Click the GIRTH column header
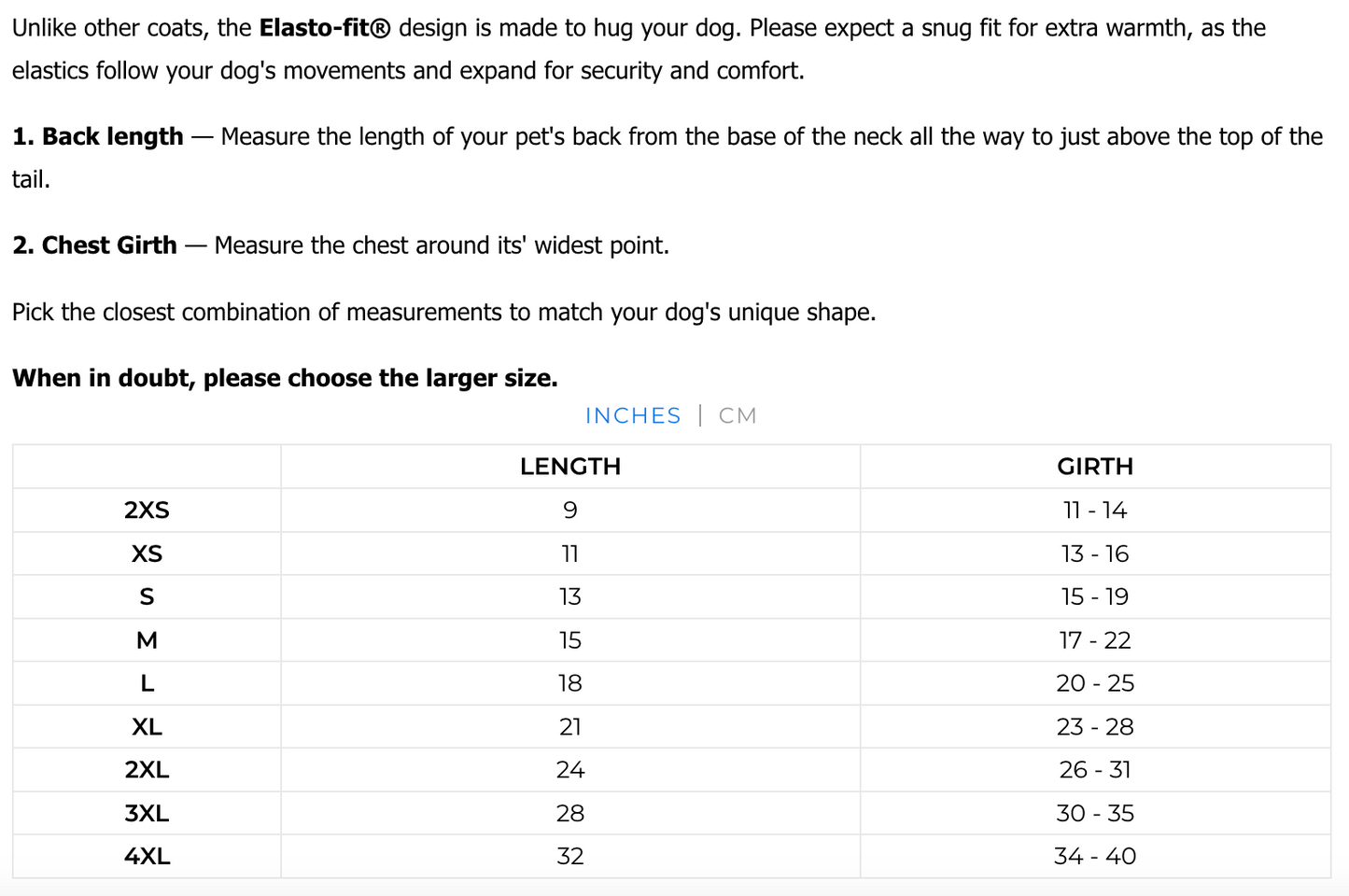 point(1095,467)
